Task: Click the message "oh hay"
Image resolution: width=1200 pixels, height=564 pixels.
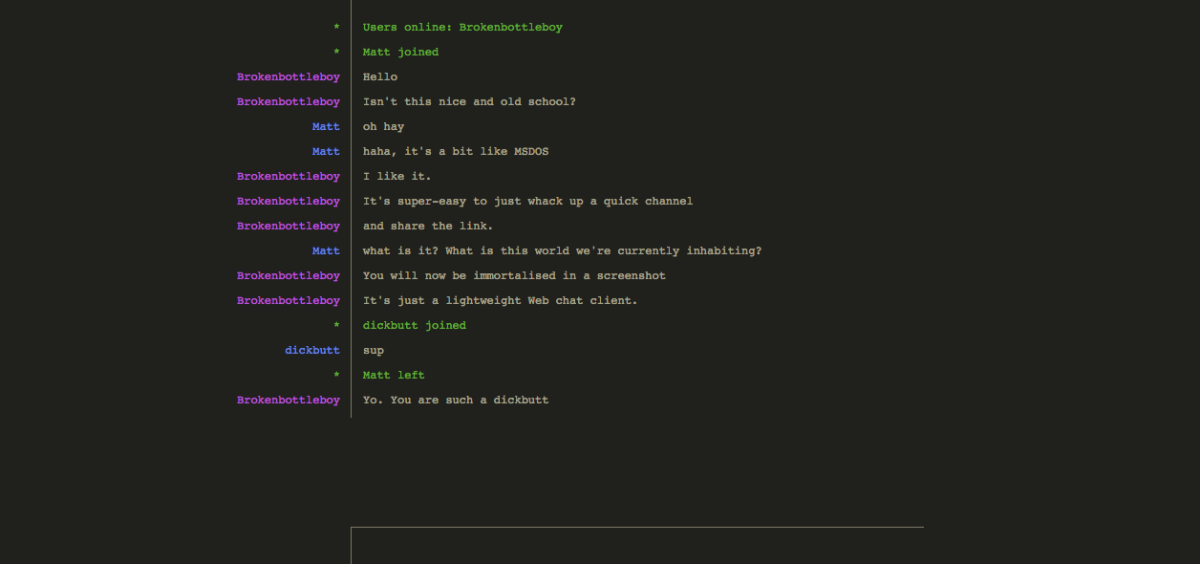Action: [x=383, y=127]
